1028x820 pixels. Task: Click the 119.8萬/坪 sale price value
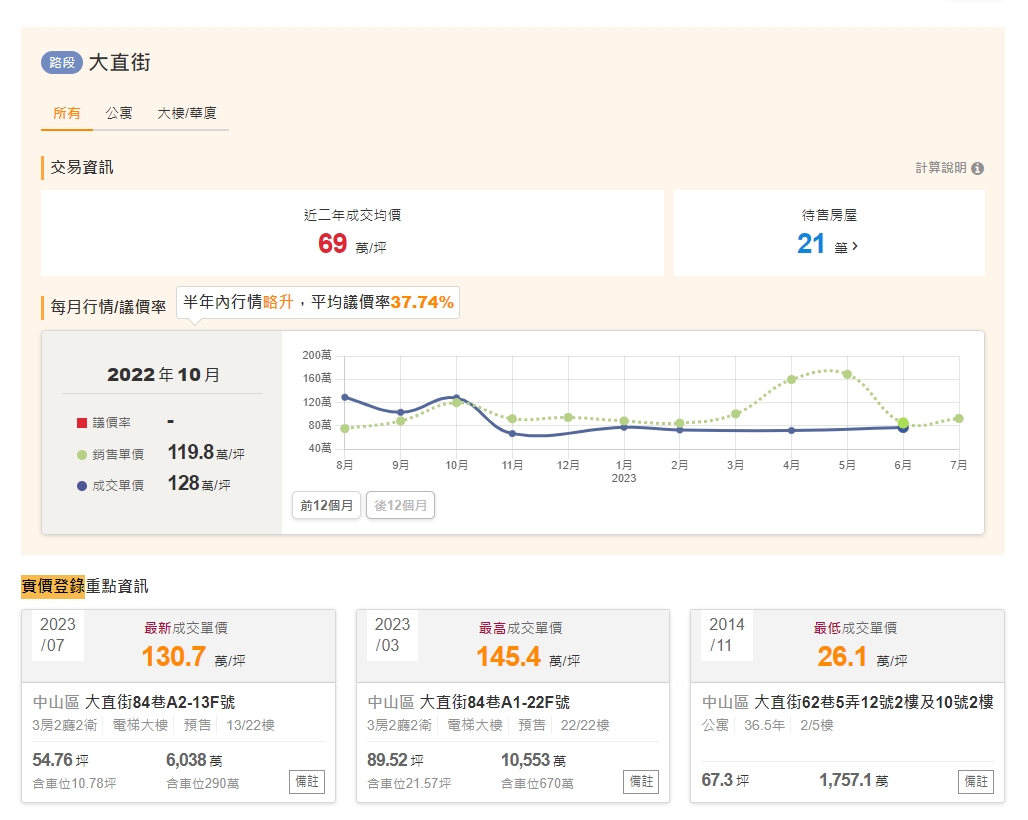point(206,452)
